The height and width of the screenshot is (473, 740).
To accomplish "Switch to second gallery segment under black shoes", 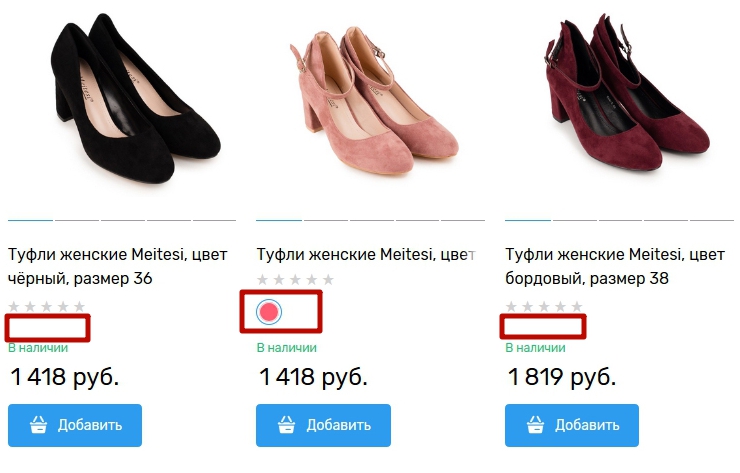I will pos(76,219).
